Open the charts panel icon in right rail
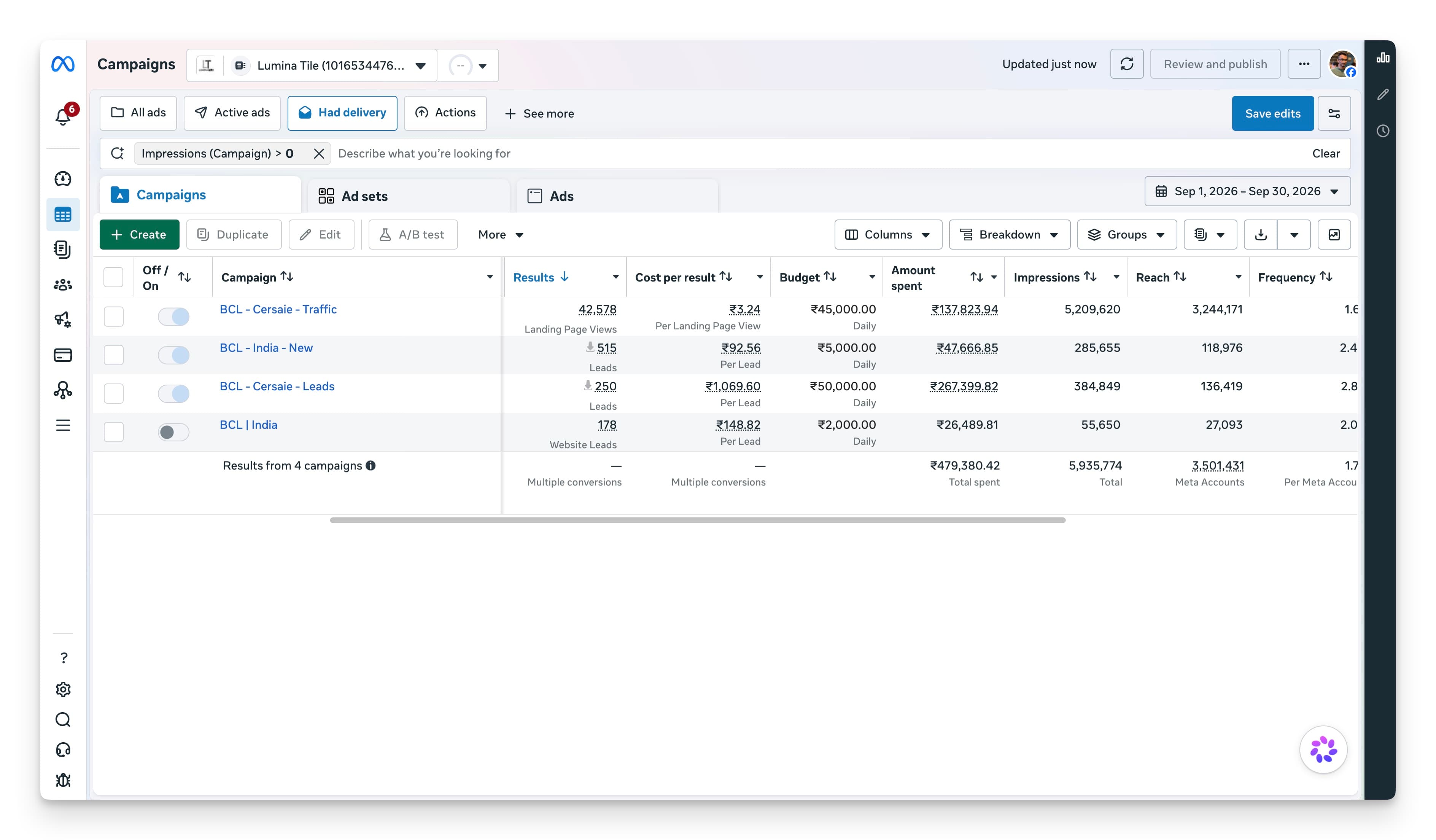Image resolution: width=1436 pixels, height=840 pixels. point(1382,57)
